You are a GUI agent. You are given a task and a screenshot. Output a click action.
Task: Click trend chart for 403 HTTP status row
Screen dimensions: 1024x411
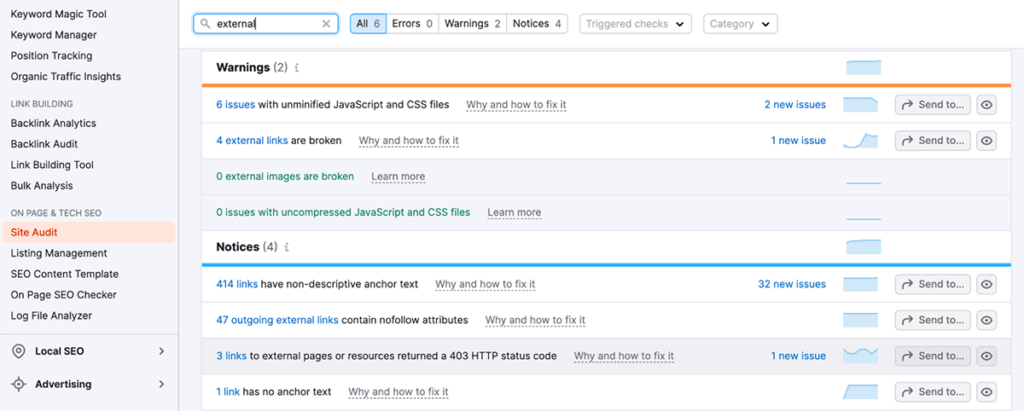click(861, 356)
